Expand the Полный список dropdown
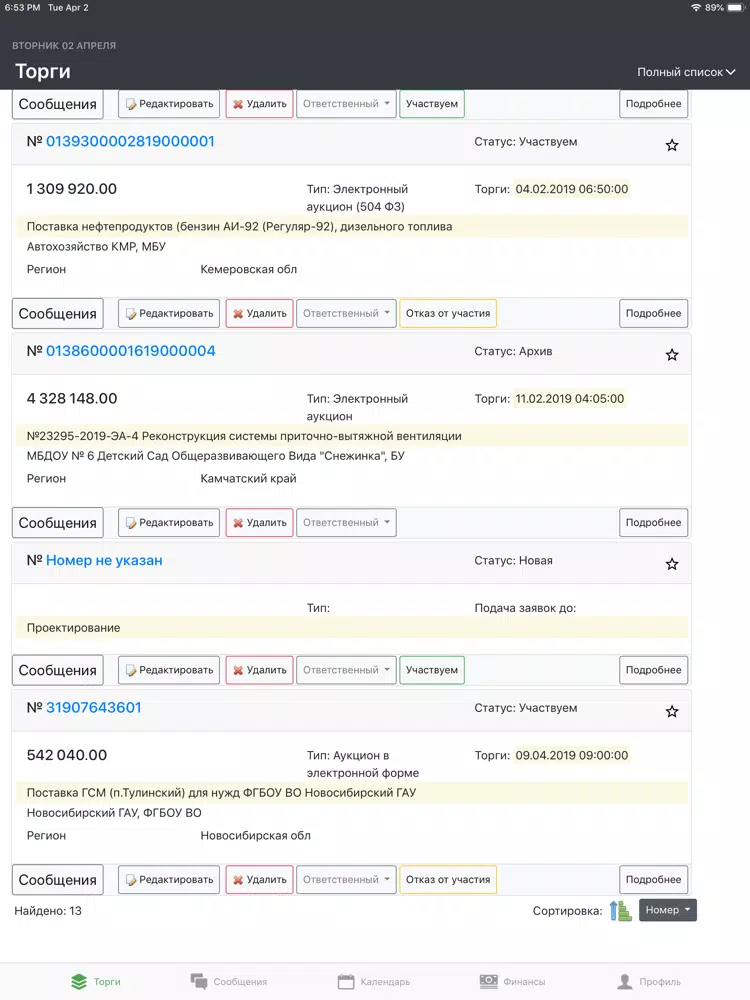Image resolution: width=750 pixels, height=1000 pixels. [686, 72]
